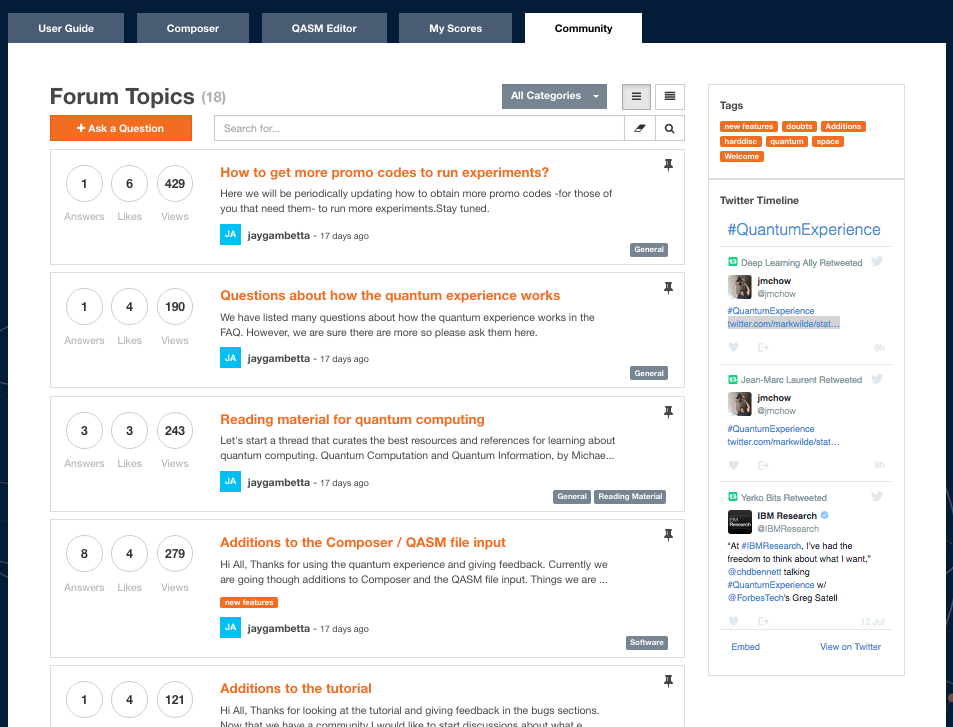Image resolution: width=953 pixels, height=727 pixels.
Task: Click the eraser clear-search icon
Action: pyautogui.click(x=639, y=128)
